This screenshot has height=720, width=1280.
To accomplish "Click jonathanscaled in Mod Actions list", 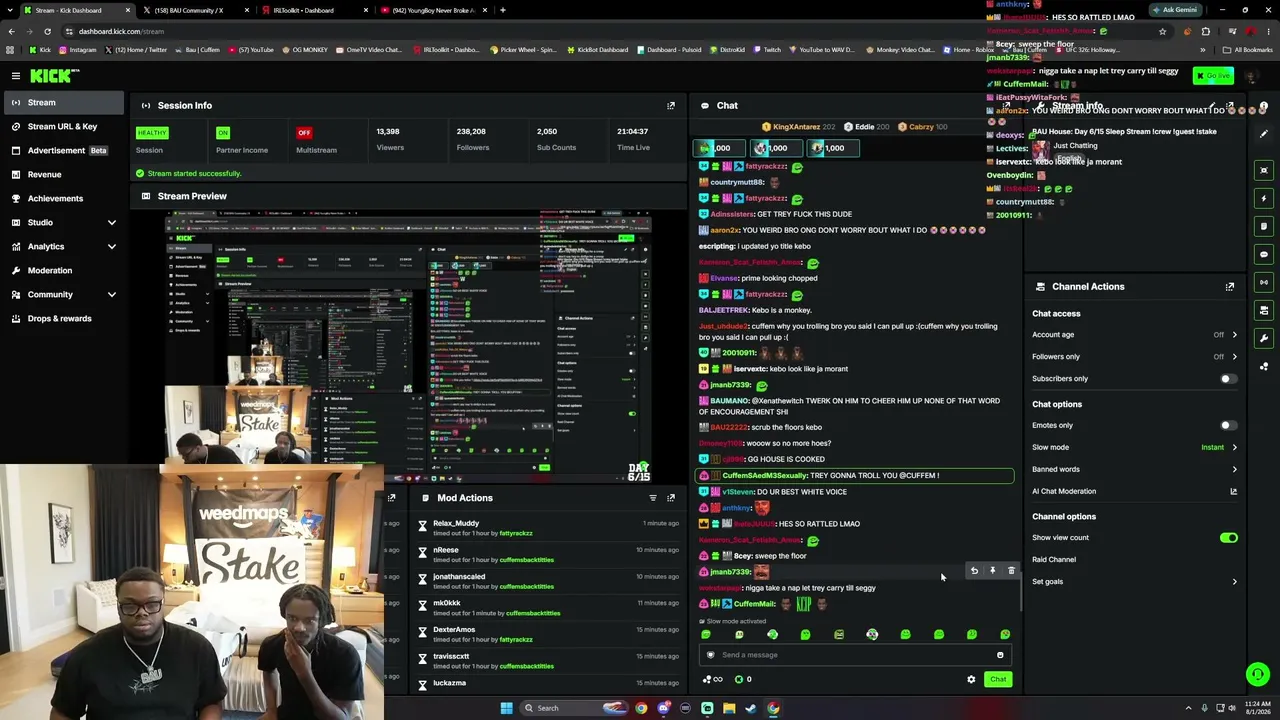I will click(459, 577).
